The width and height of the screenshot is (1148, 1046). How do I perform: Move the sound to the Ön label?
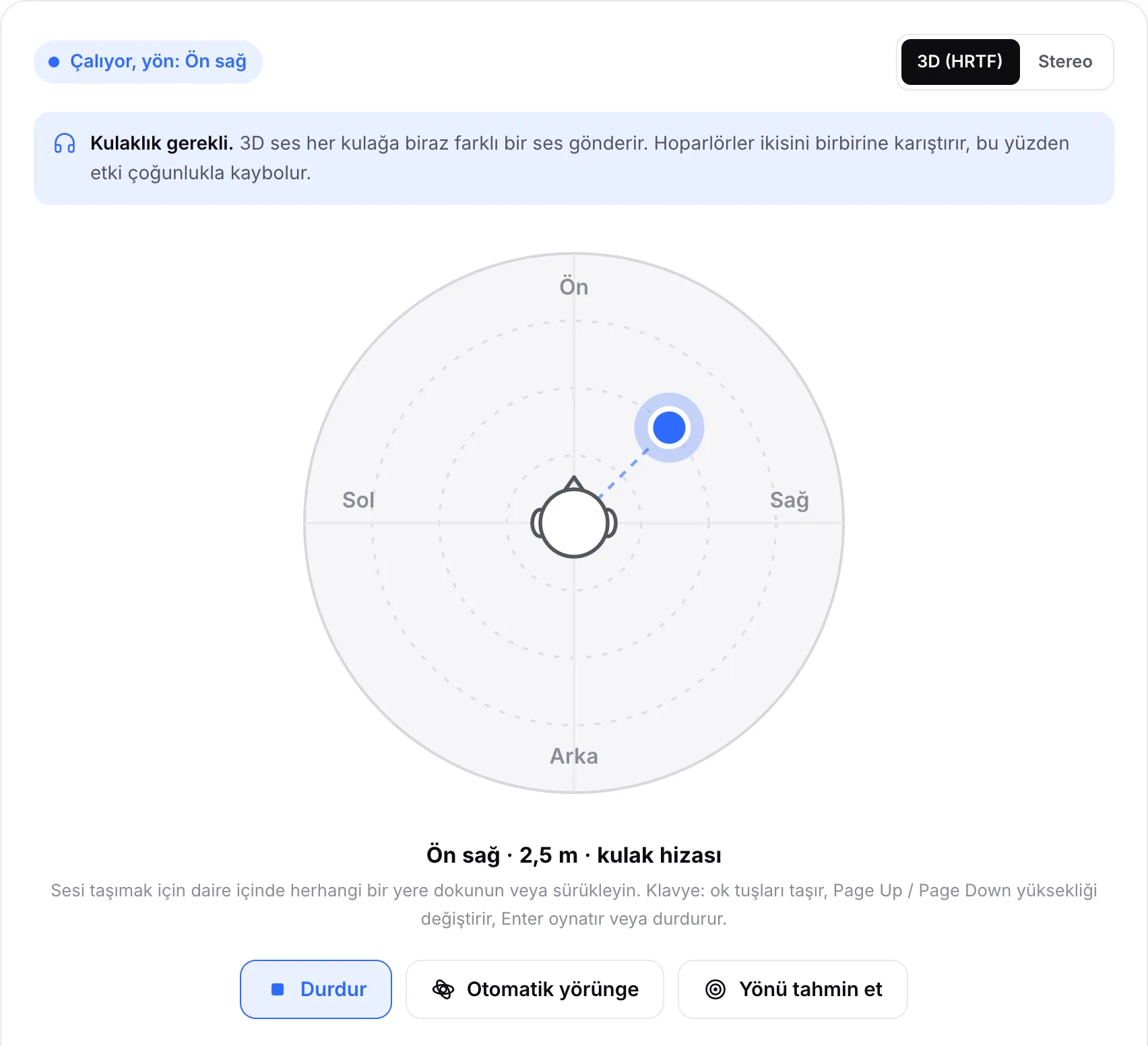tap(574, 287)
